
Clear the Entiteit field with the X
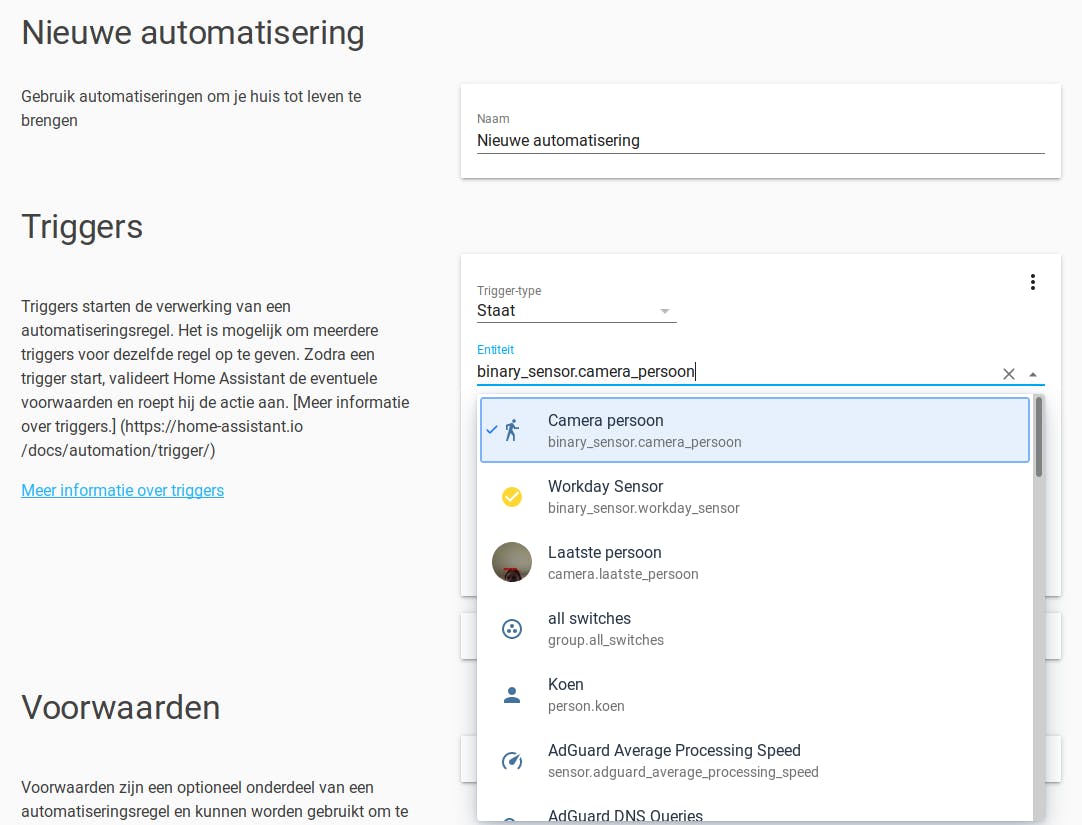point(1008,374)
